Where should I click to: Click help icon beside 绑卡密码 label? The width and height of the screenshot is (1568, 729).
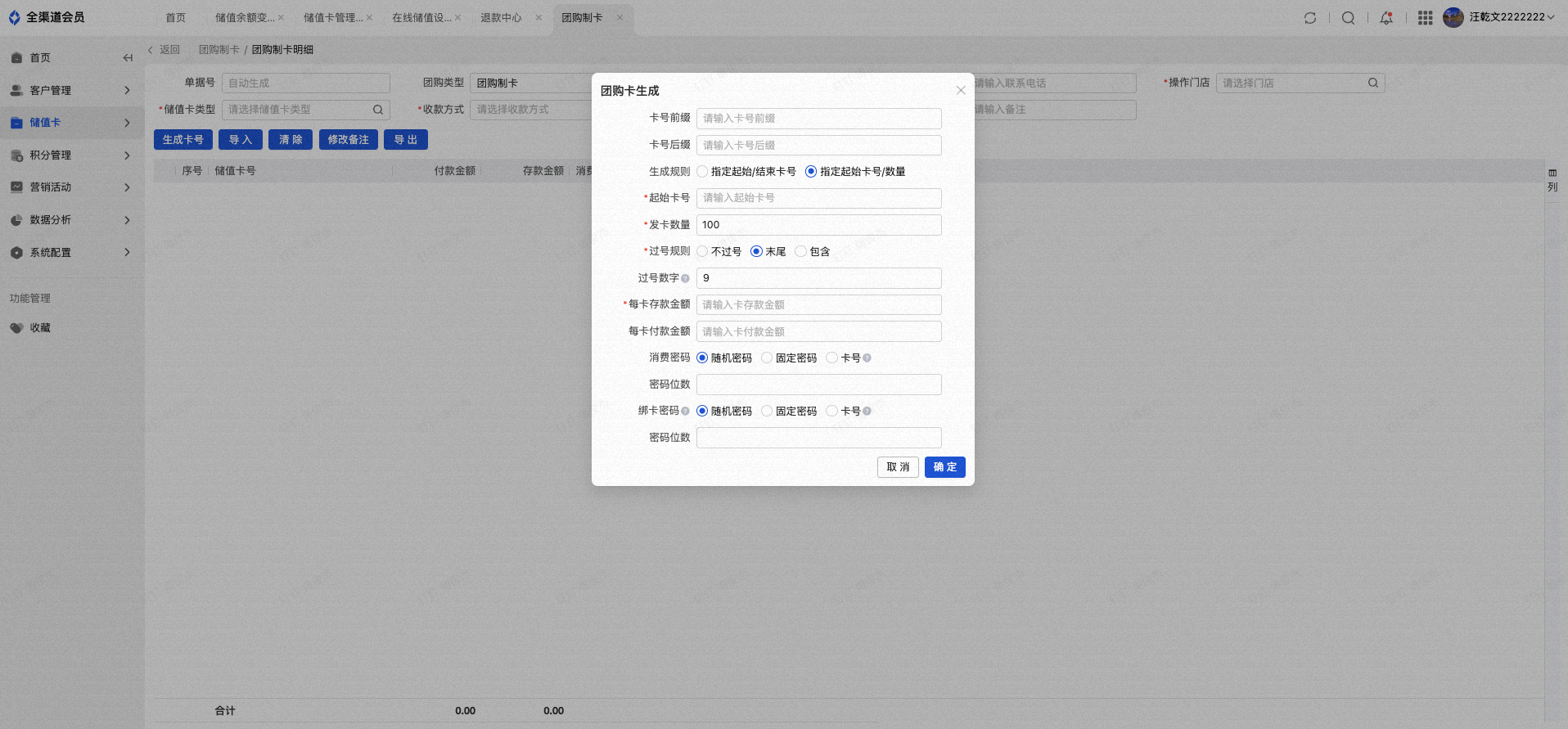[x=685, y=411]
